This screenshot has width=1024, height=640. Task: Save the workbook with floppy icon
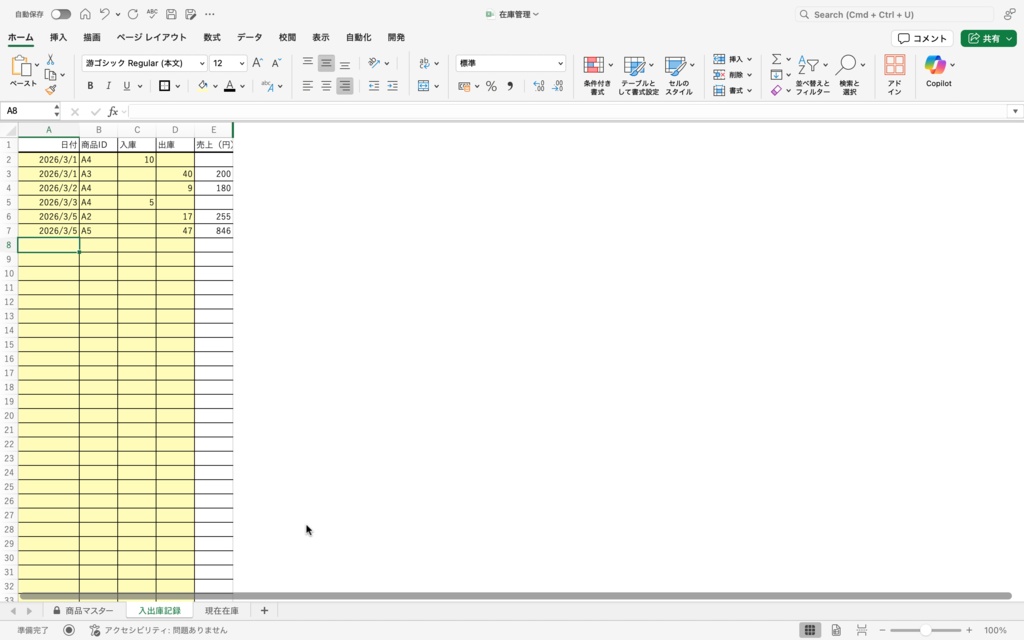[171, 14]
